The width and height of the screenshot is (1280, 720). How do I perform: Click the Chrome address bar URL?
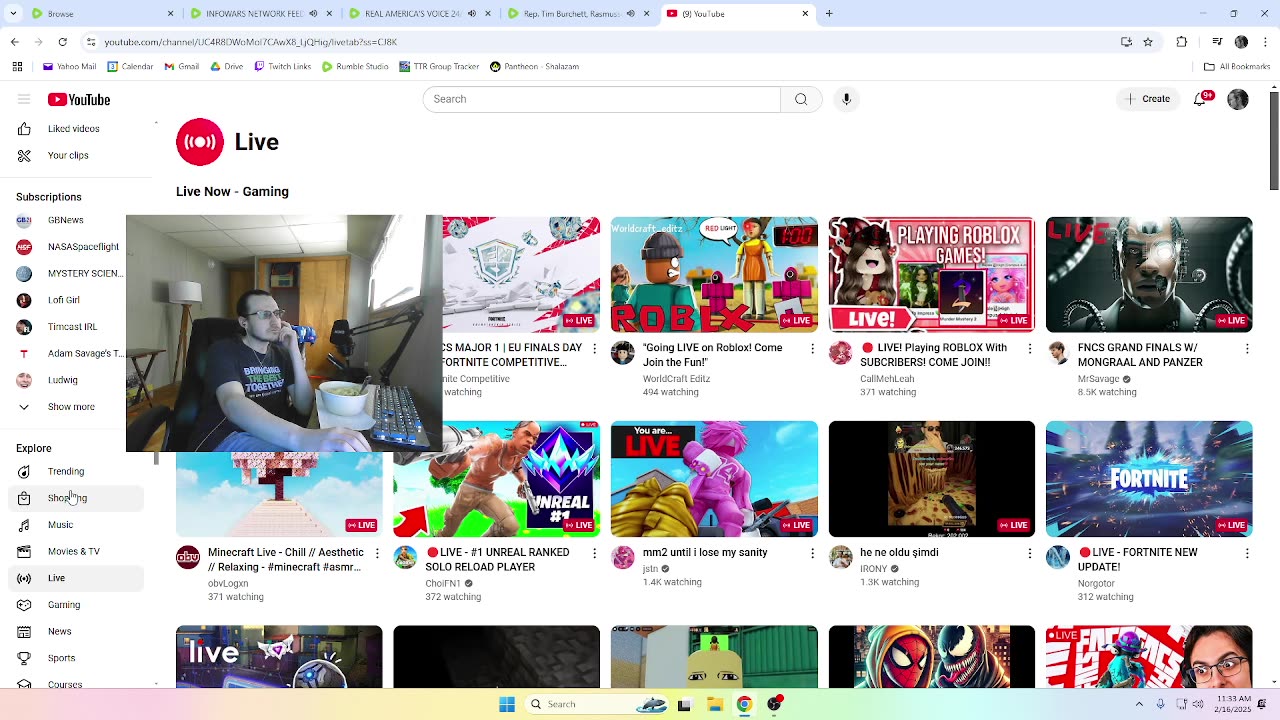(x=250, y=42)
